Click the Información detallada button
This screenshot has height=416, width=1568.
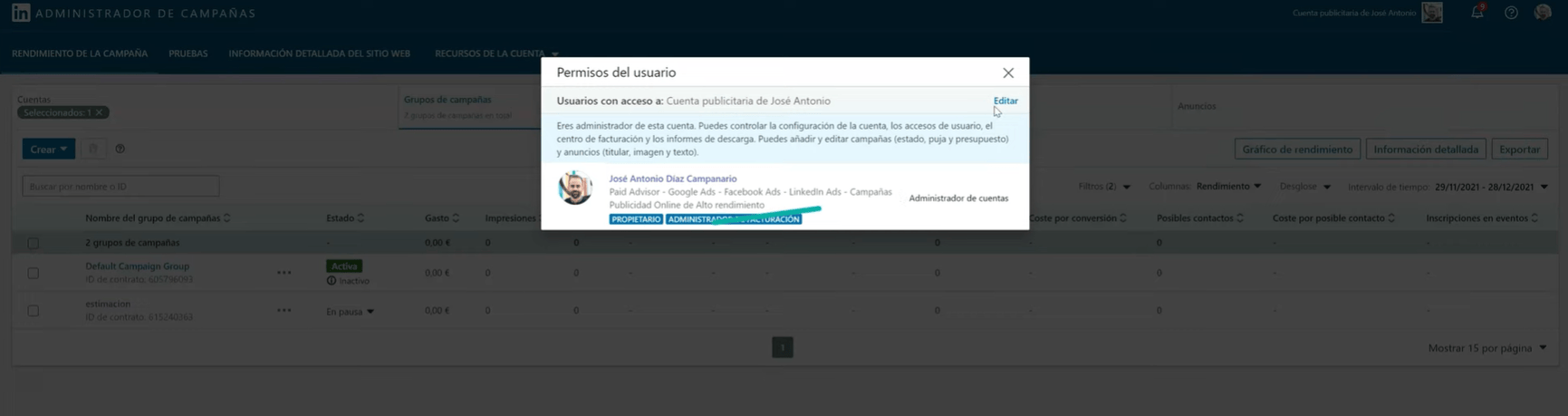[1426, 149]
